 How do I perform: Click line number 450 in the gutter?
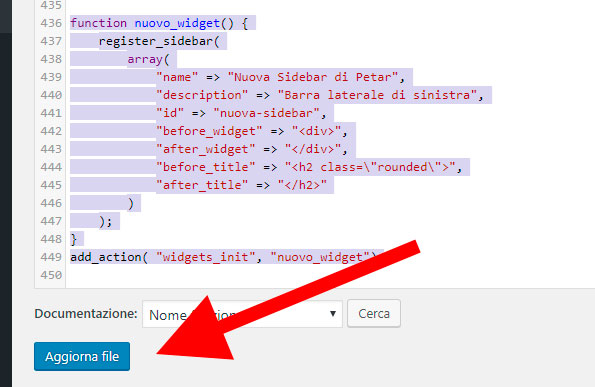[51, 275]
